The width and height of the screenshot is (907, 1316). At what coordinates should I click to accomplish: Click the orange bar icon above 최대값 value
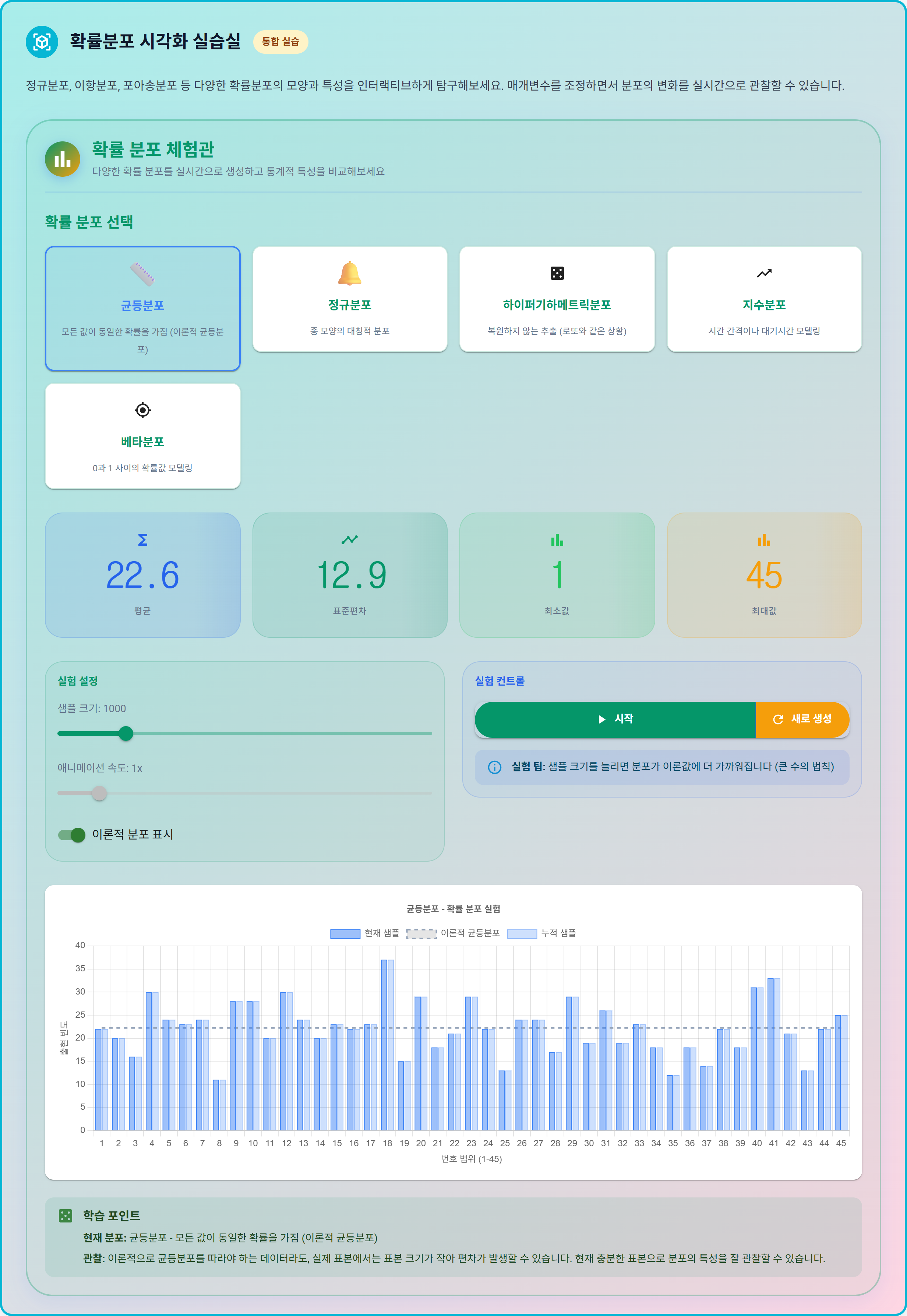click(764, 539)
